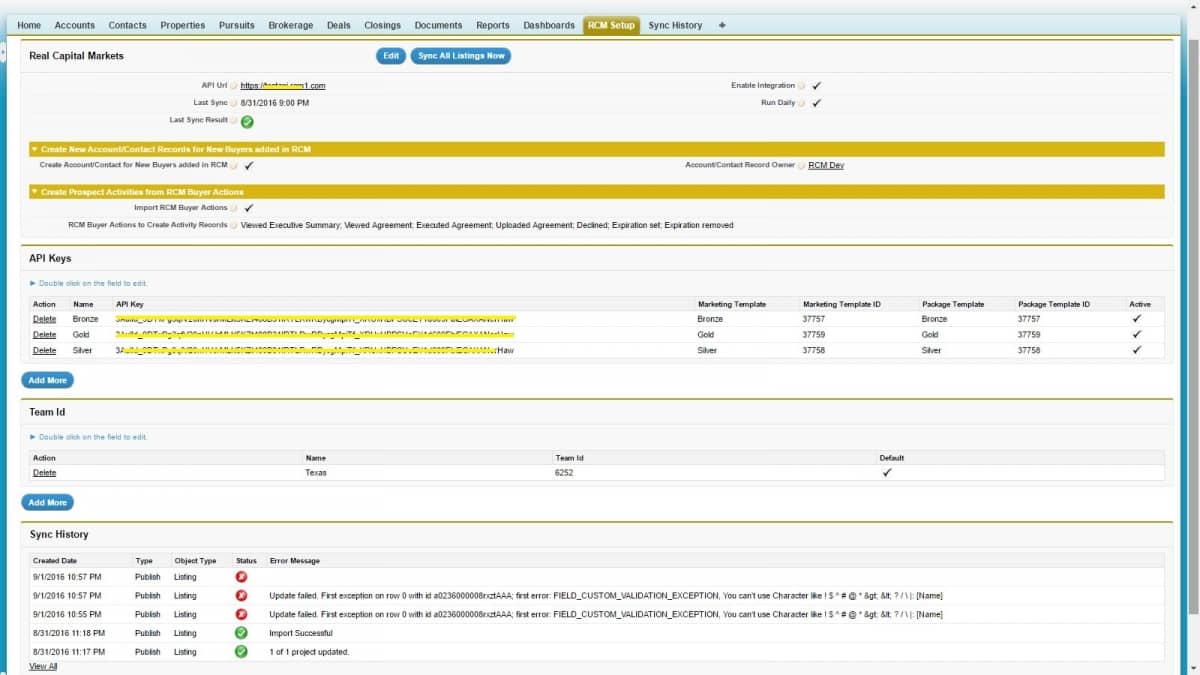Delete the Bronze API key
The height and width of the screenshot is (675, 1200).
tap(44, 318)
